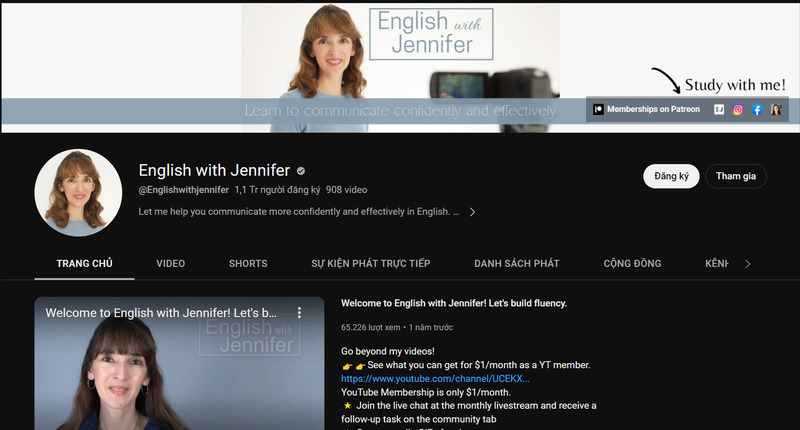The width and height of the screenshot is (800, 430).
Task: Open the youtube.com/channel/UCEKX link
Action: point(435,378)
